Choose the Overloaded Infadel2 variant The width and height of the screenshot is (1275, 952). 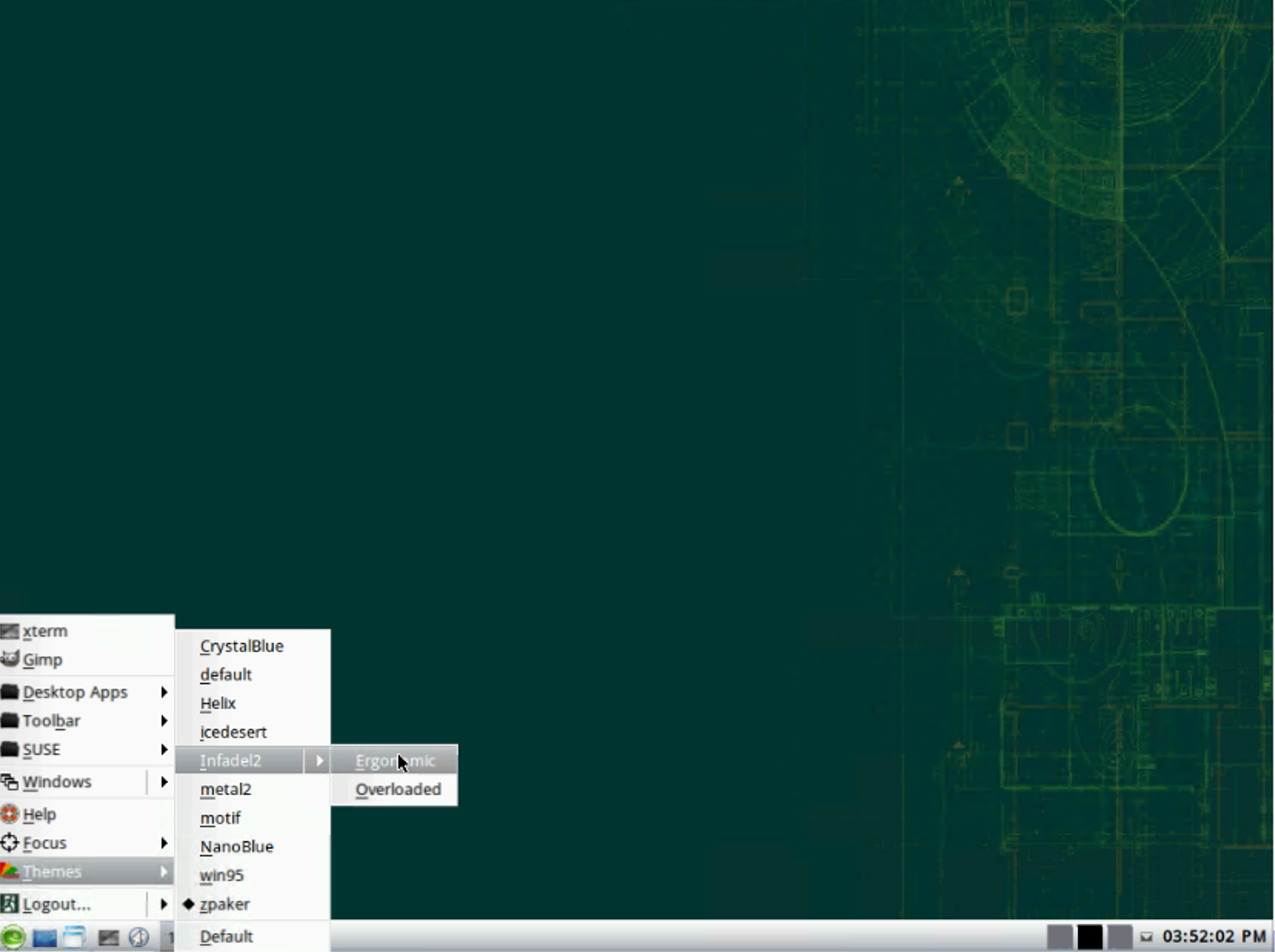click(394, 789)
